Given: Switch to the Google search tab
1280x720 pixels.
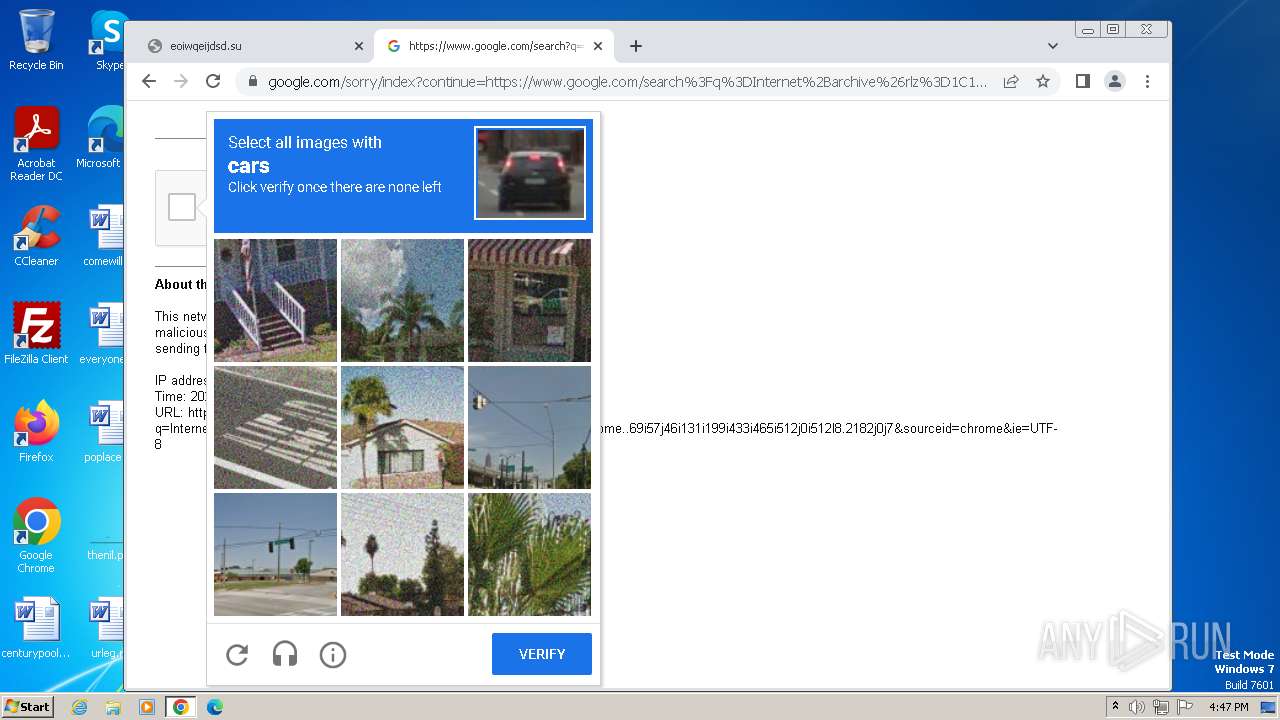Looking at the screenshot, I should pos(495,46).
